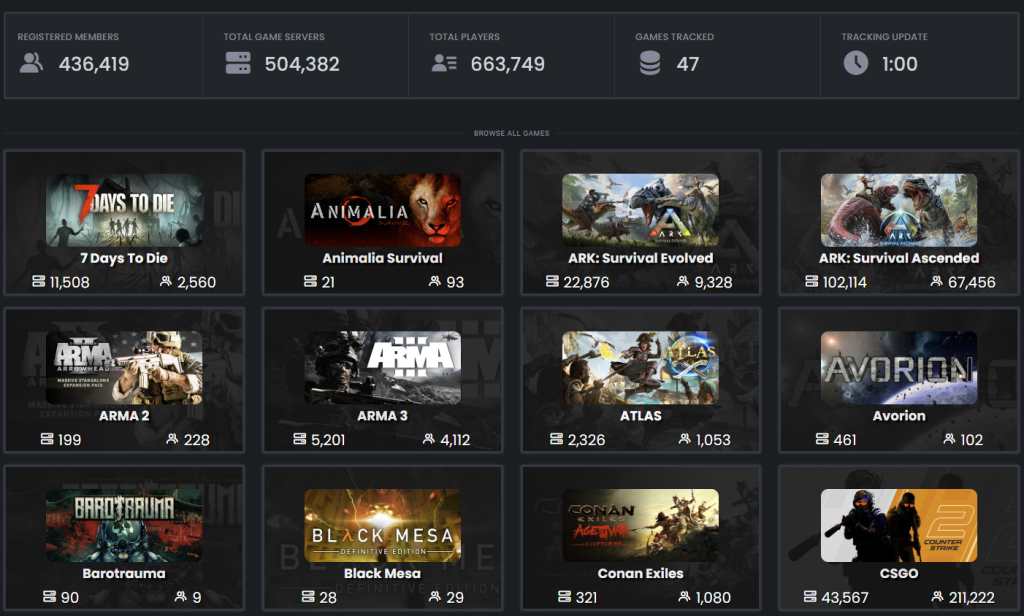Click the ARMA 2 server-count icon

[47, 438]
